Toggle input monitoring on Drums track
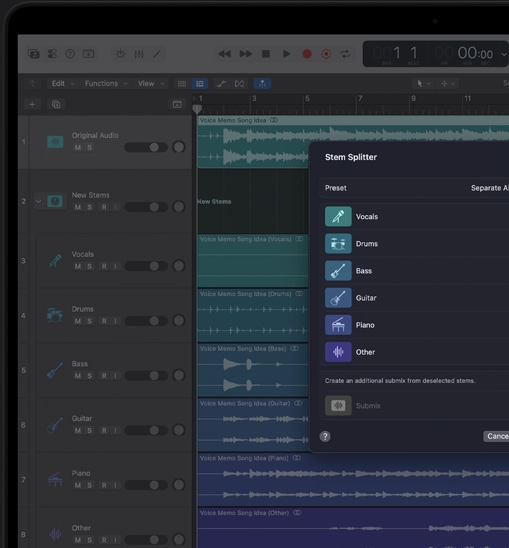The width and height of the screenshot is (509, 548). click(x=115, y=321)
